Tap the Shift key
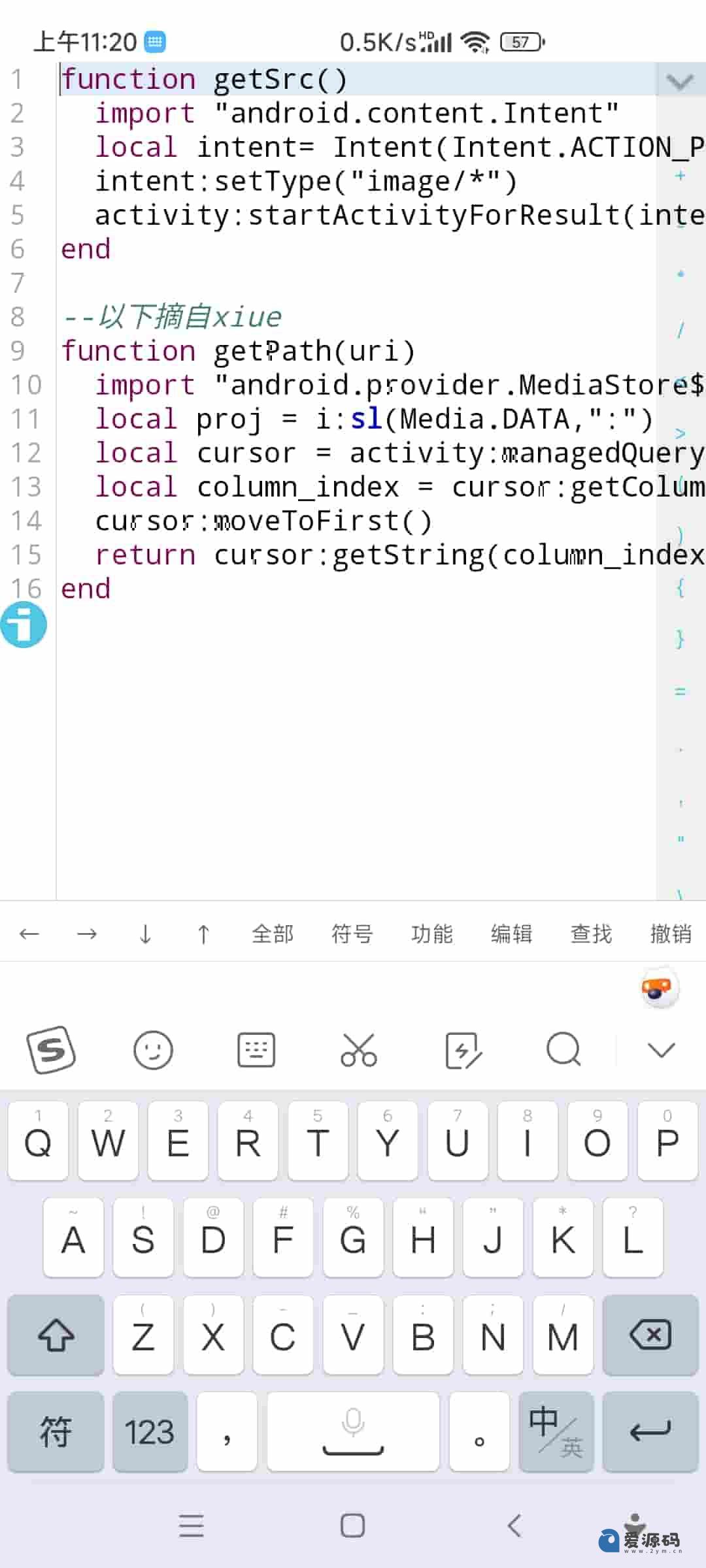 click(x=56, y=1335)
